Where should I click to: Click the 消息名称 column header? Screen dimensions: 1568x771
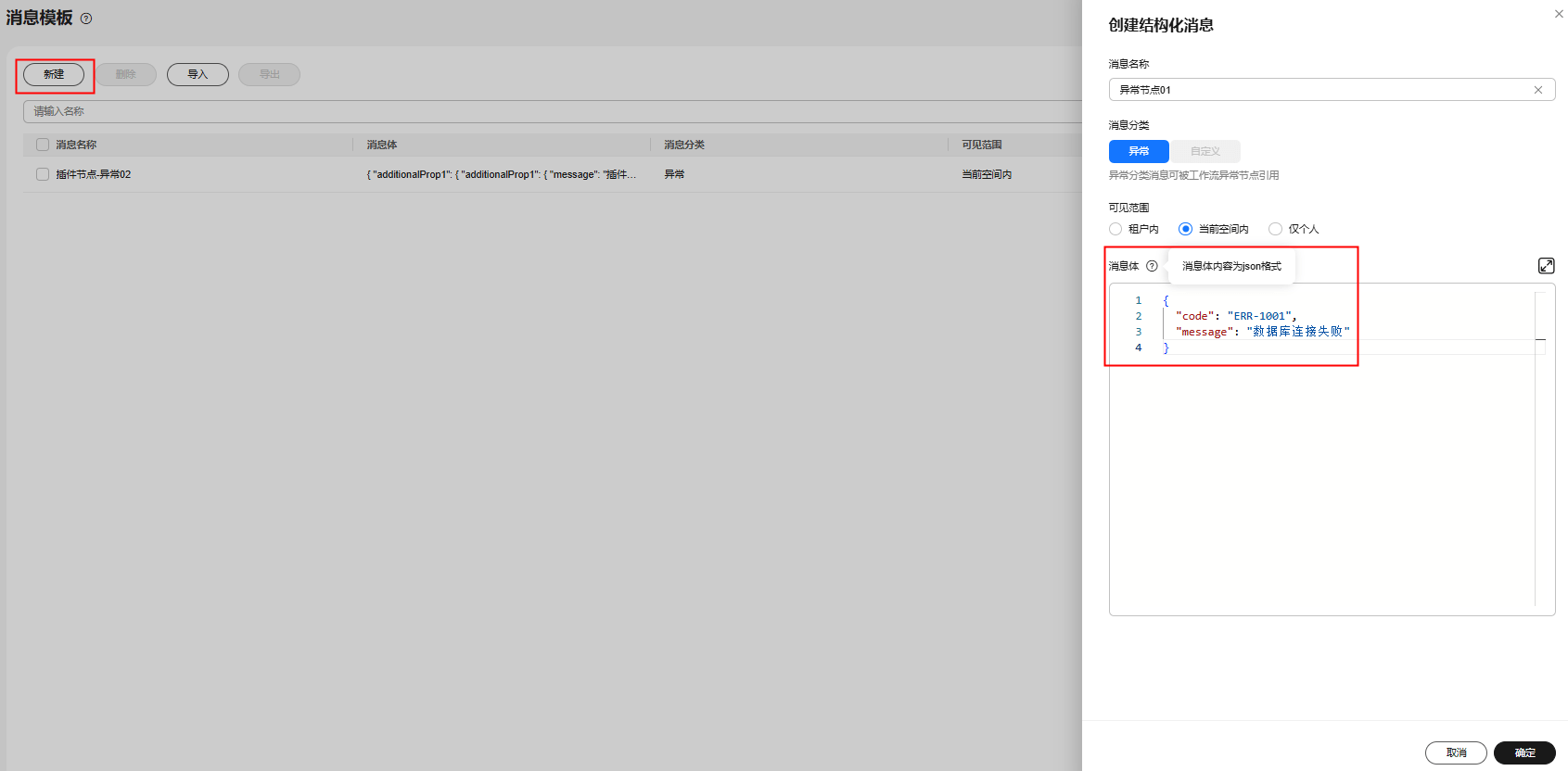[76, 145]
